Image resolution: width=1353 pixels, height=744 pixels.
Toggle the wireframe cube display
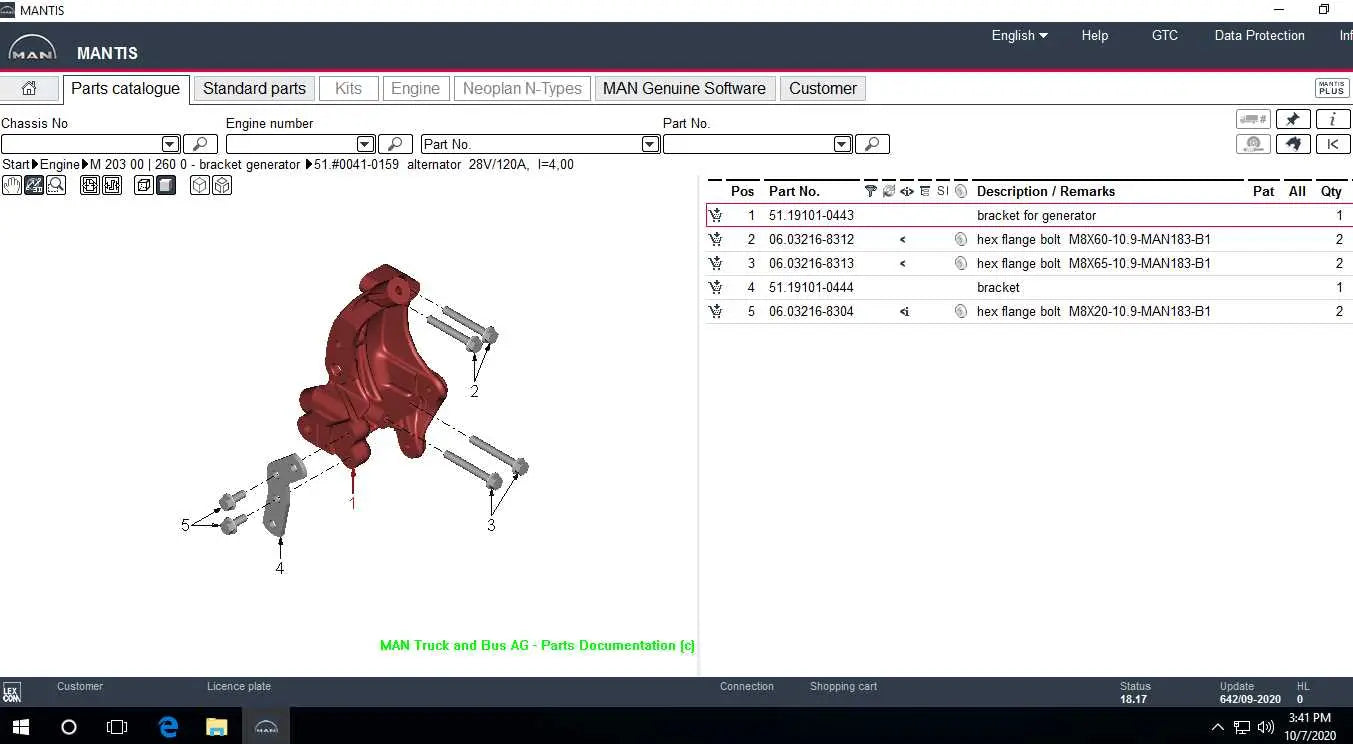point(199,185)
